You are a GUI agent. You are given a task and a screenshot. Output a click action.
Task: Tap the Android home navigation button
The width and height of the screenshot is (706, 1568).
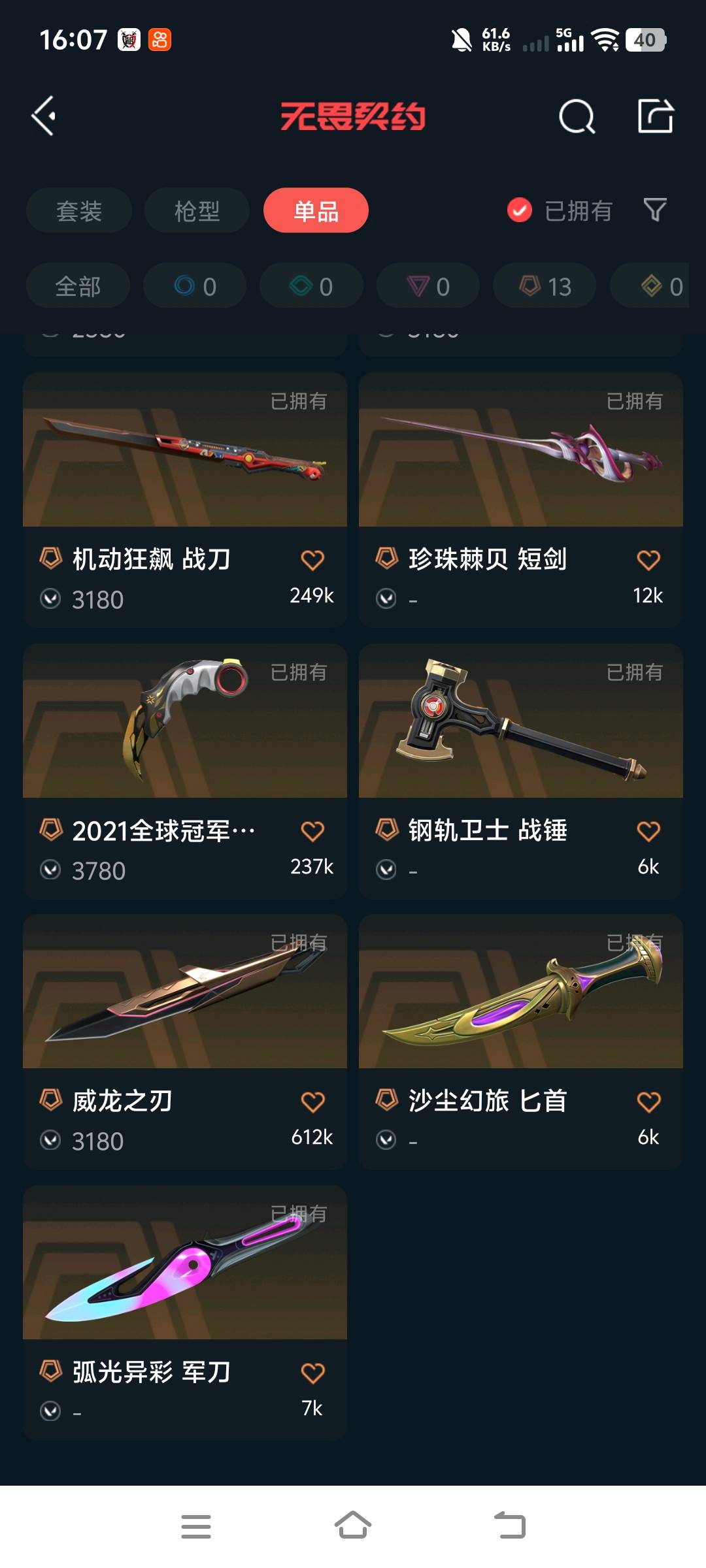click(353, 1526)
